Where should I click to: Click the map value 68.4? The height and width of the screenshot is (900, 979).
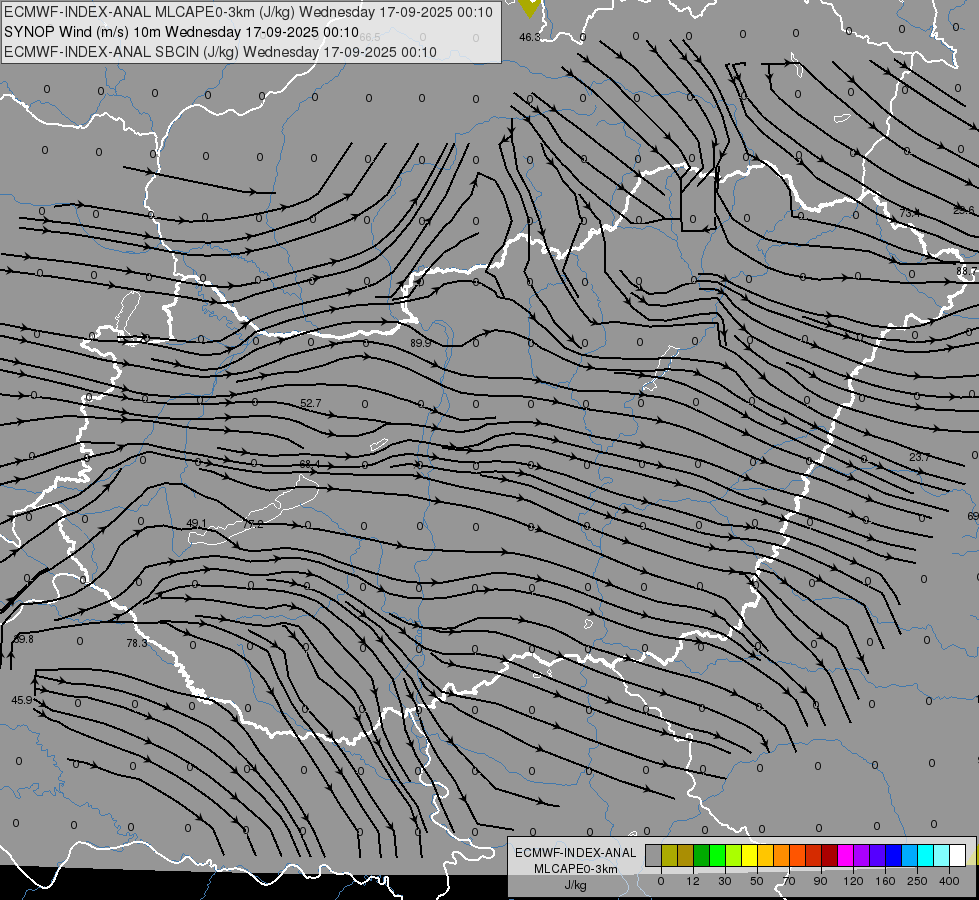(x=310, y=464)
